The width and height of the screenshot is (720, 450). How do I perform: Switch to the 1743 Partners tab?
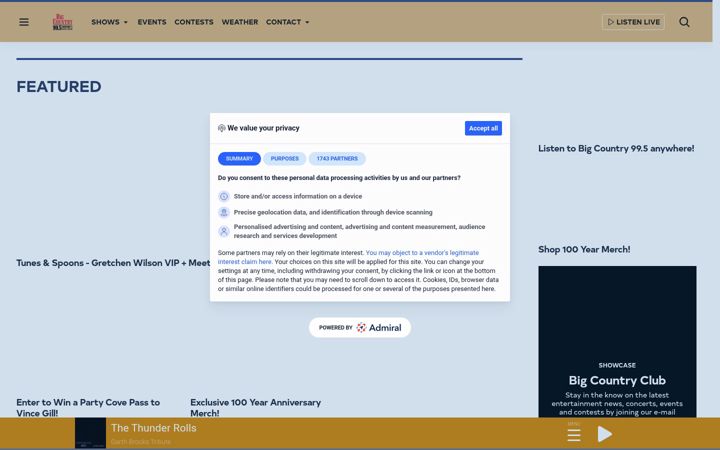pyautogui.click(x=337, y=158)
